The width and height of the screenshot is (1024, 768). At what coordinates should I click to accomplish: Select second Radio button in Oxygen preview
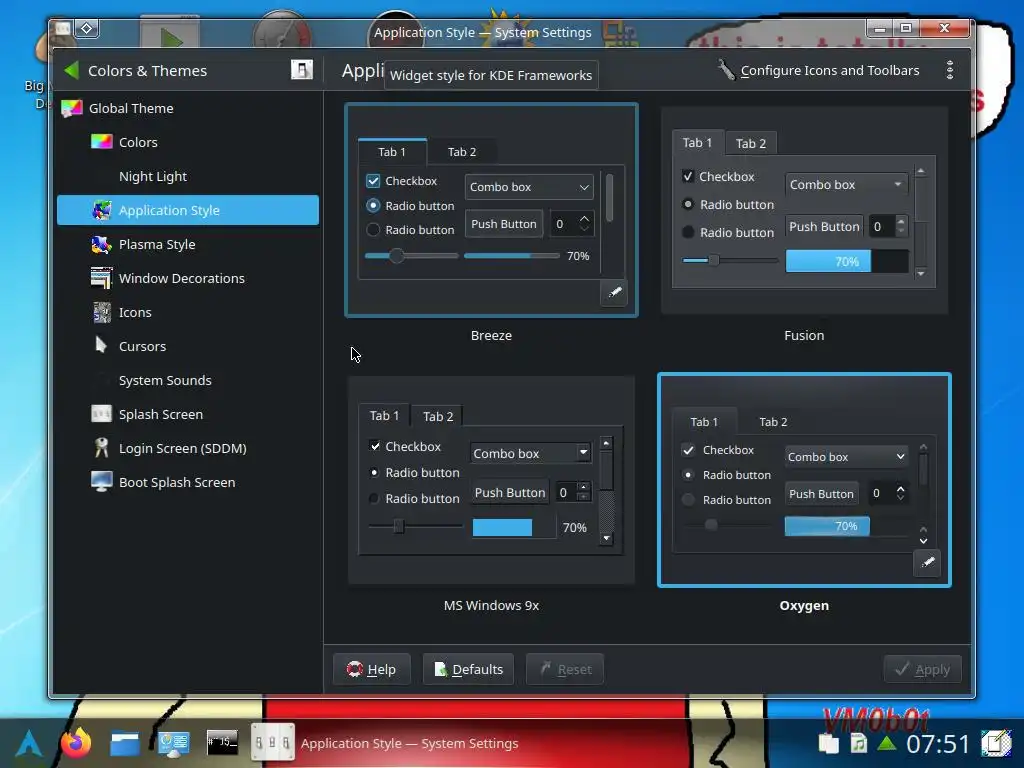click(x=688, y=500)
